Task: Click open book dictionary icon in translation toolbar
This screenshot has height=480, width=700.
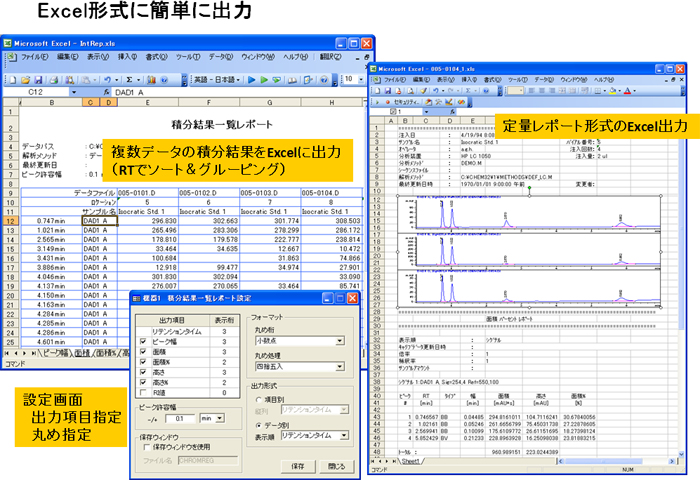Action: click(x=292, y=80)
